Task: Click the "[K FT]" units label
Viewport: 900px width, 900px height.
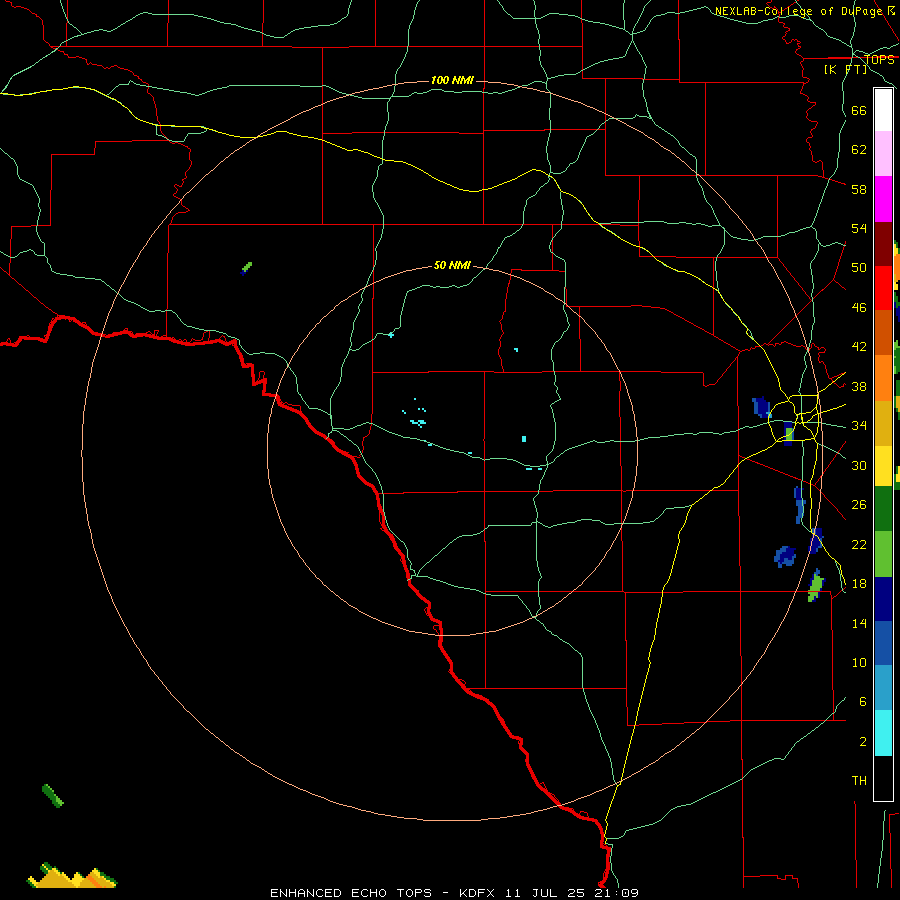Action: coord(846,69)
